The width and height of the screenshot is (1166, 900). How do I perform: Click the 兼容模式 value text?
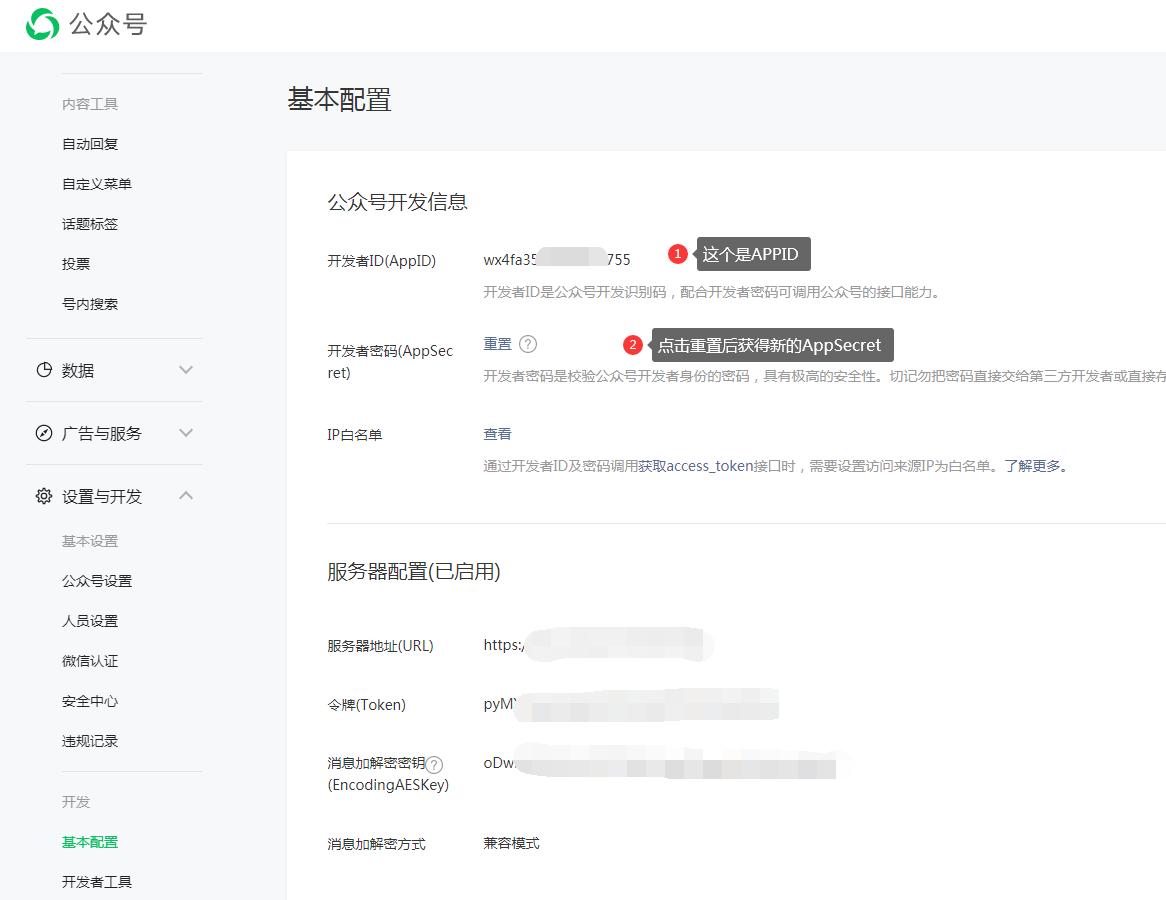tap(512, 843)
